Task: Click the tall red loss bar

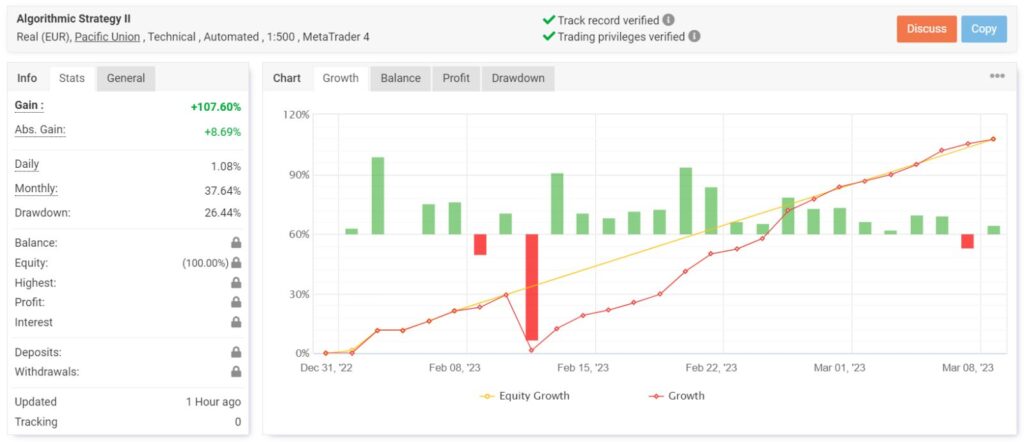Action: pos(531,287)
